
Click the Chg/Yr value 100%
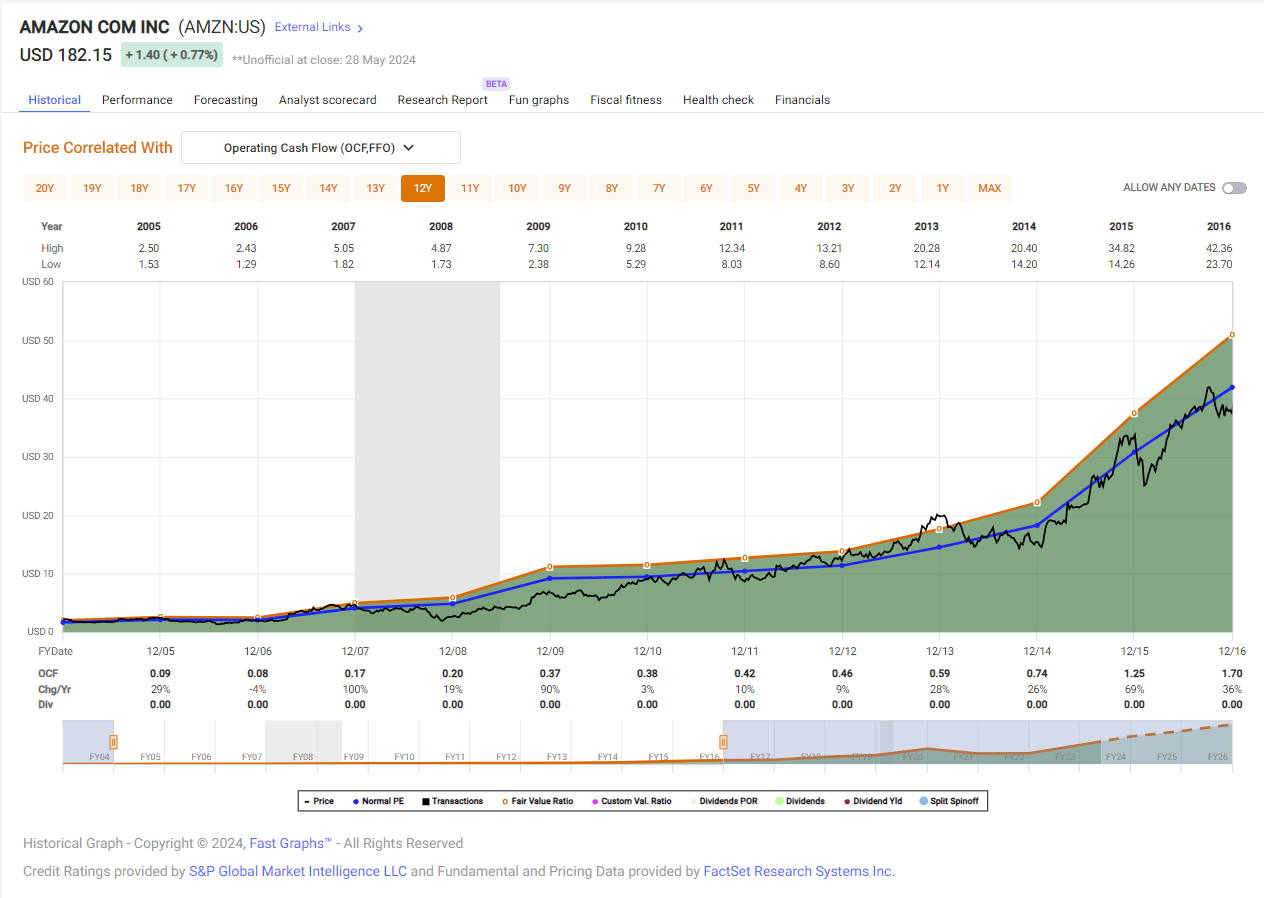pyautogui.click(x=355, y=689)
